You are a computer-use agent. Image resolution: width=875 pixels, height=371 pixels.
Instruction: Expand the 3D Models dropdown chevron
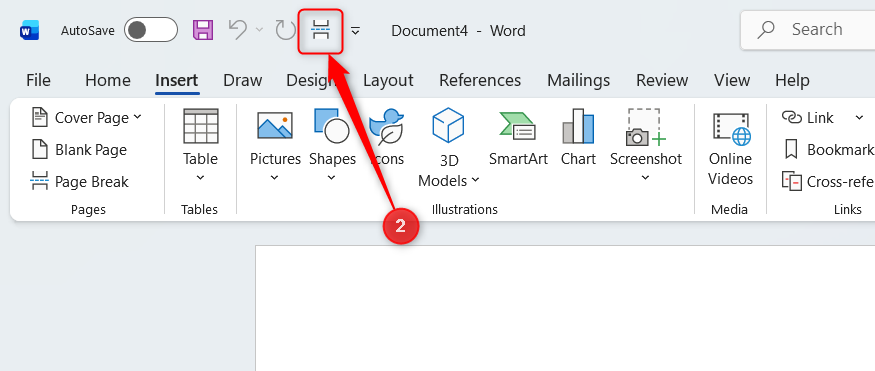(x=475, y=180)
